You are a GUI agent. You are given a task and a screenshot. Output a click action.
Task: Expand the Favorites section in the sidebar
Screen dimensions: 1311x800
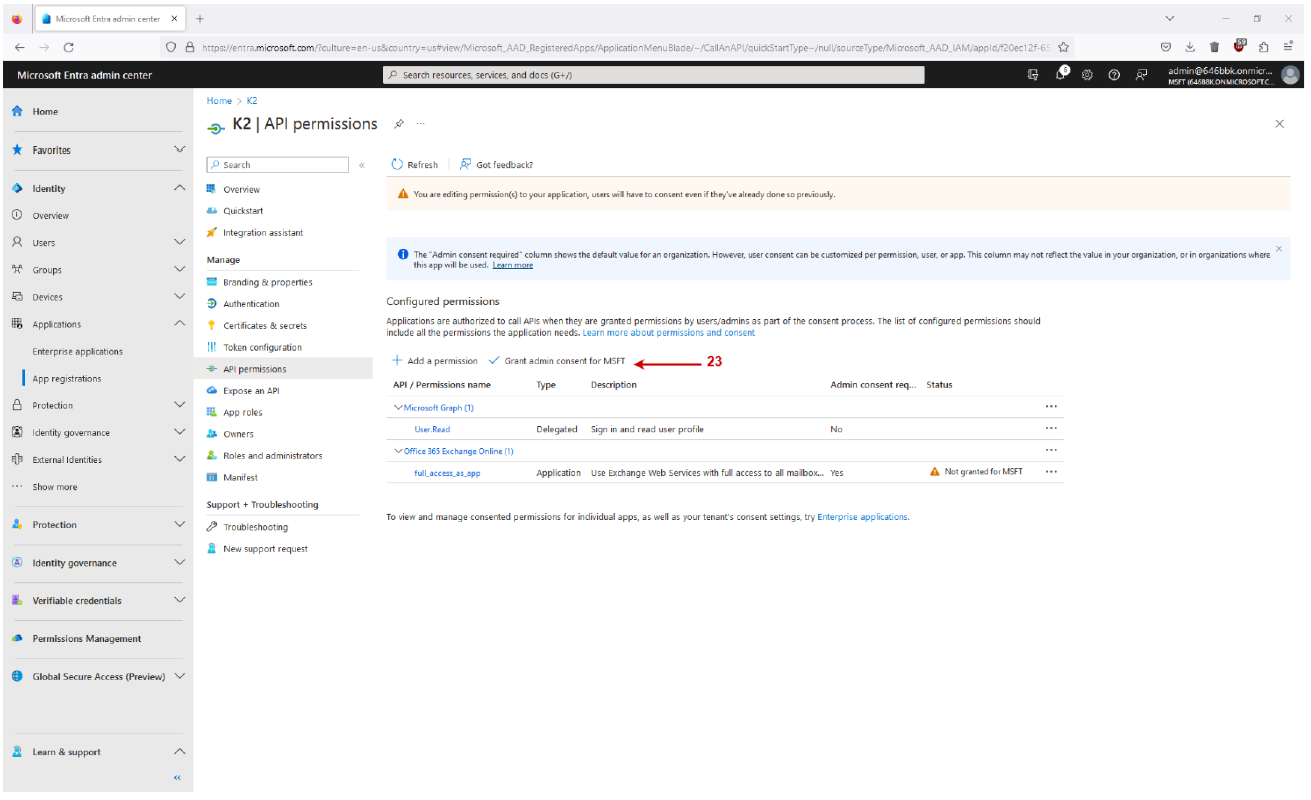click(x=180, y=150)
